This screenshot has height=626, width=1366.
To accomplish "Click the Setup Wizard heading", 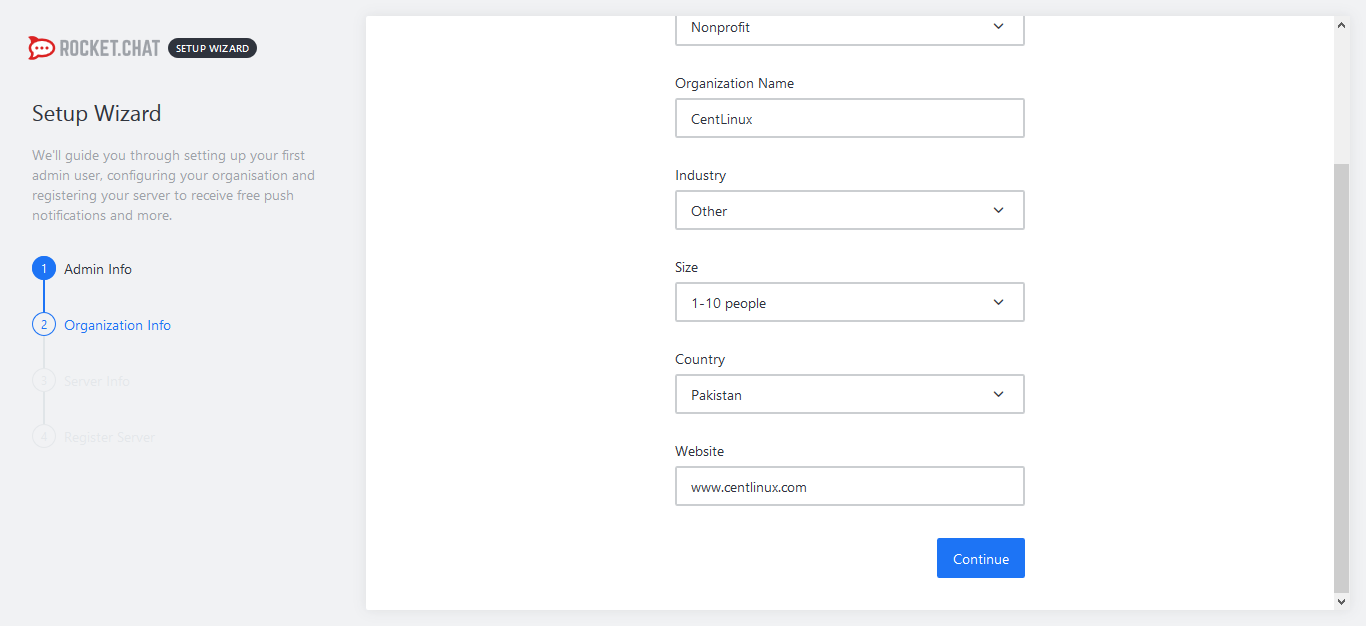I will [96, 113].
